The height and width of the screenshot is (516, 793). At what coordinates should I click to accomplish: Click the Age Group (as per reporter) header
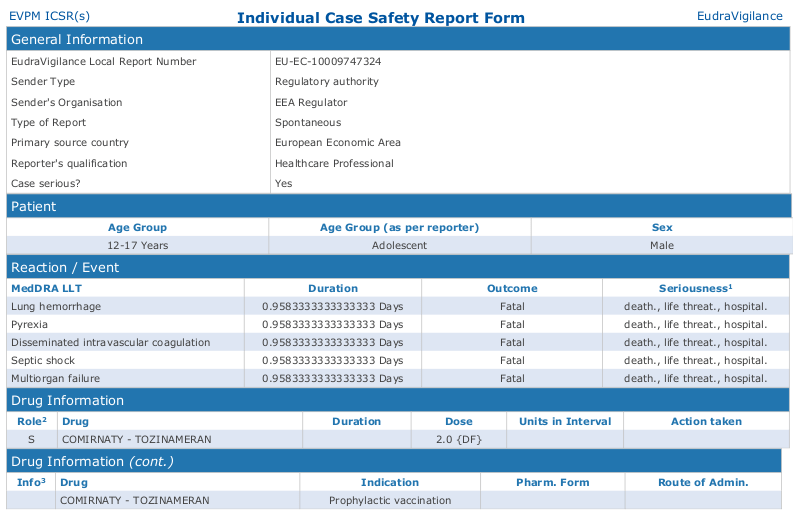pos(399,227)
